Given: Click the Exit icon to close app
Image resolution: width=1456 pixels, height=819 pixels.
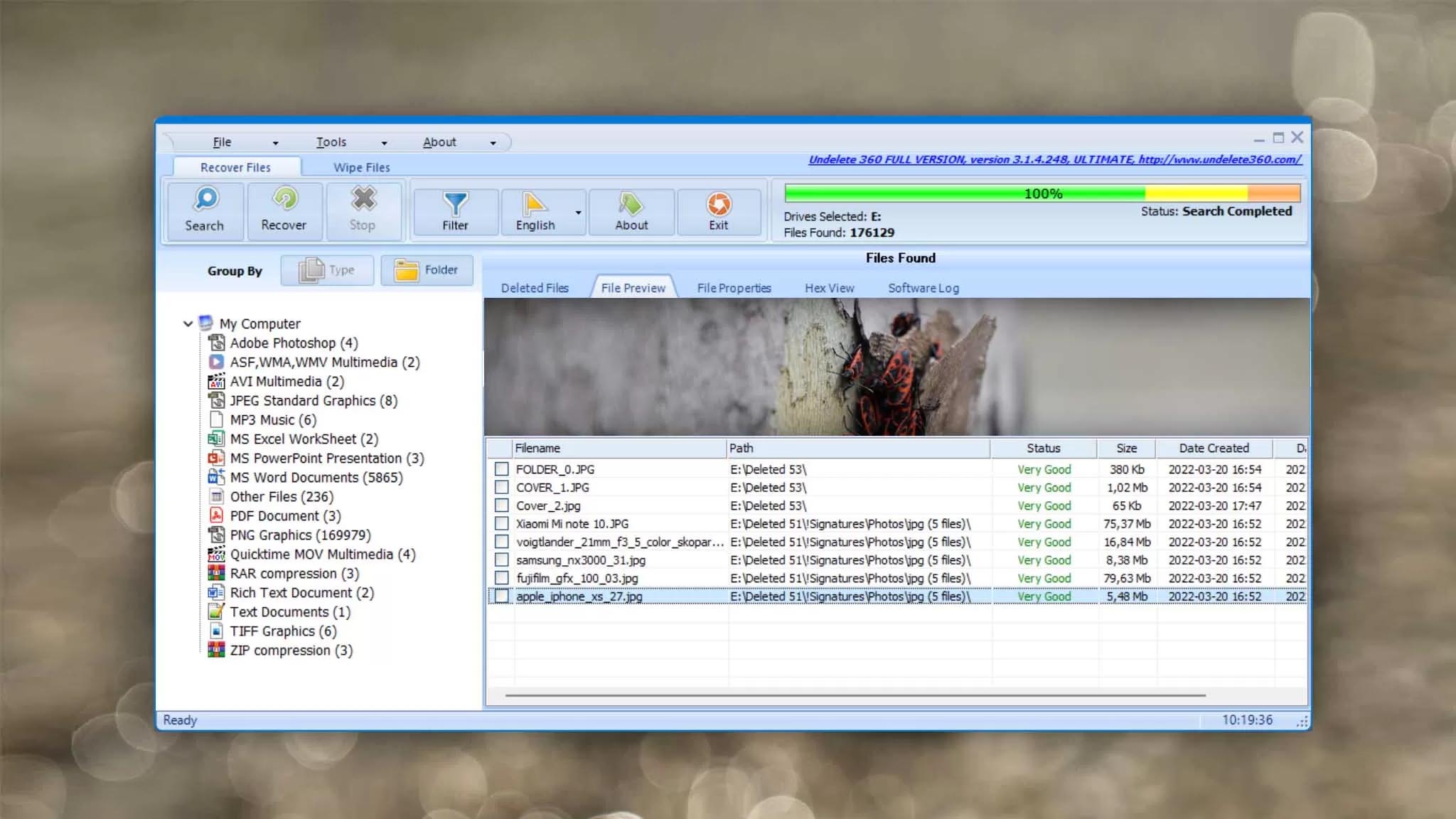Looking at the screenshot, I should click(x=719, y=210).
